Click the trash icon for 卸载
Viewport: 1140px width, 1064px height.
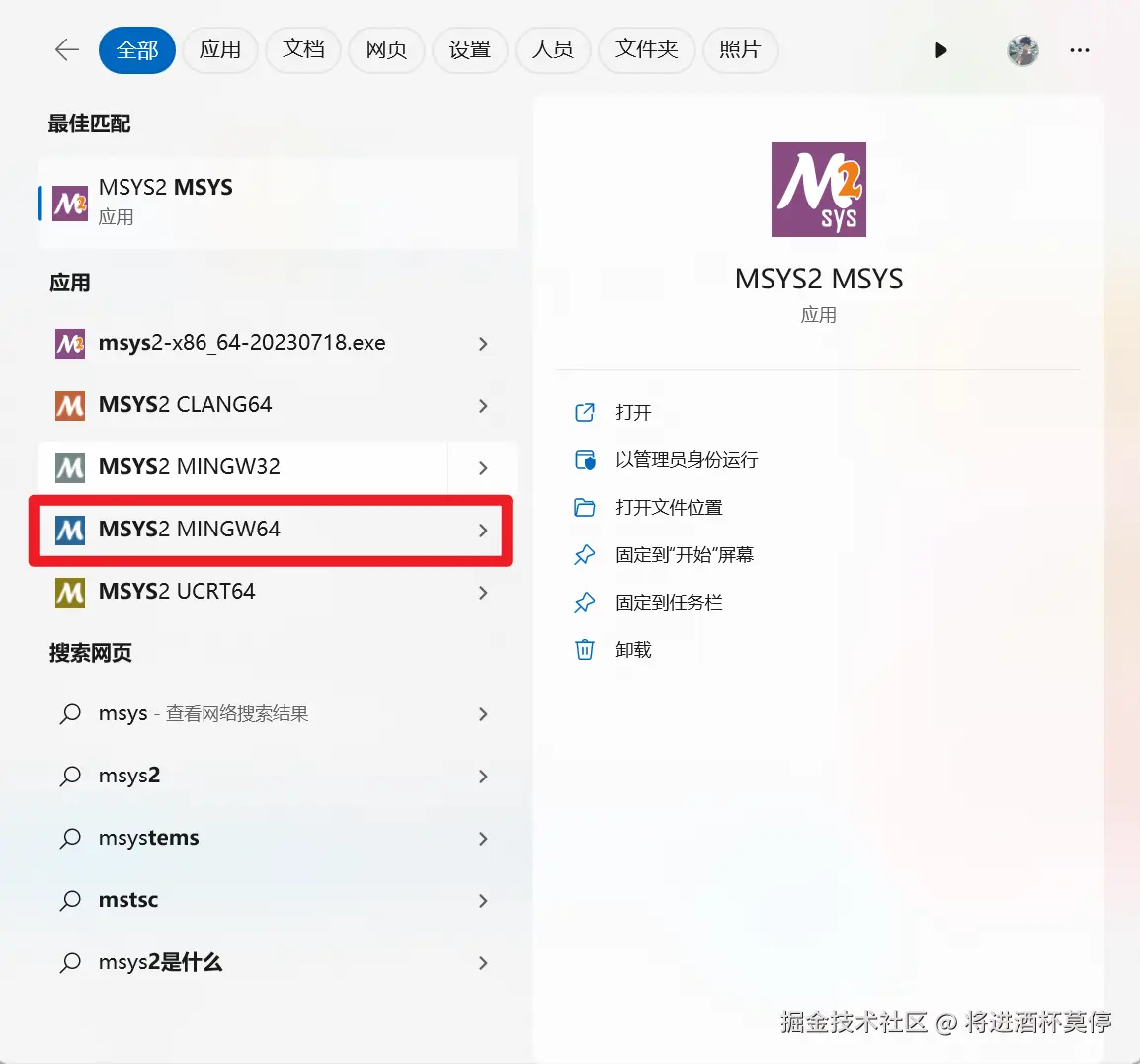585,649
